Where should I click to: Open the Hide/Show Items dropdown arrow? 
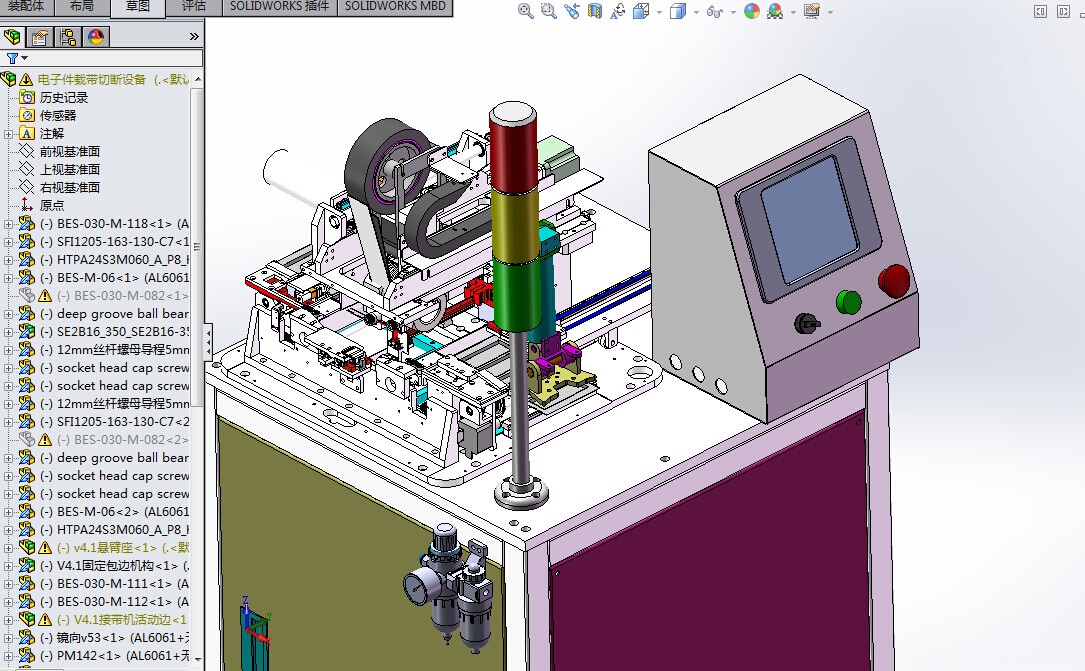[733, 12]
